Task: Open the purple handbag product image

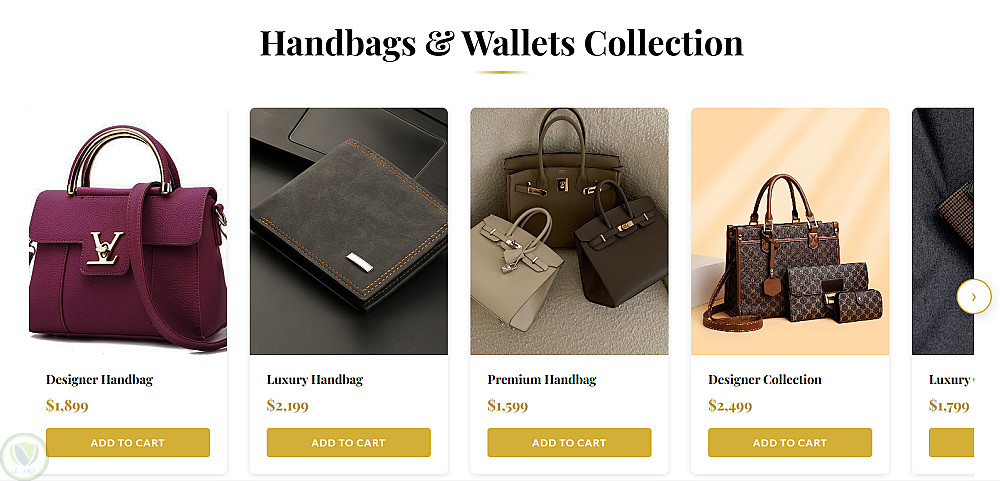Action: point(128,231)
